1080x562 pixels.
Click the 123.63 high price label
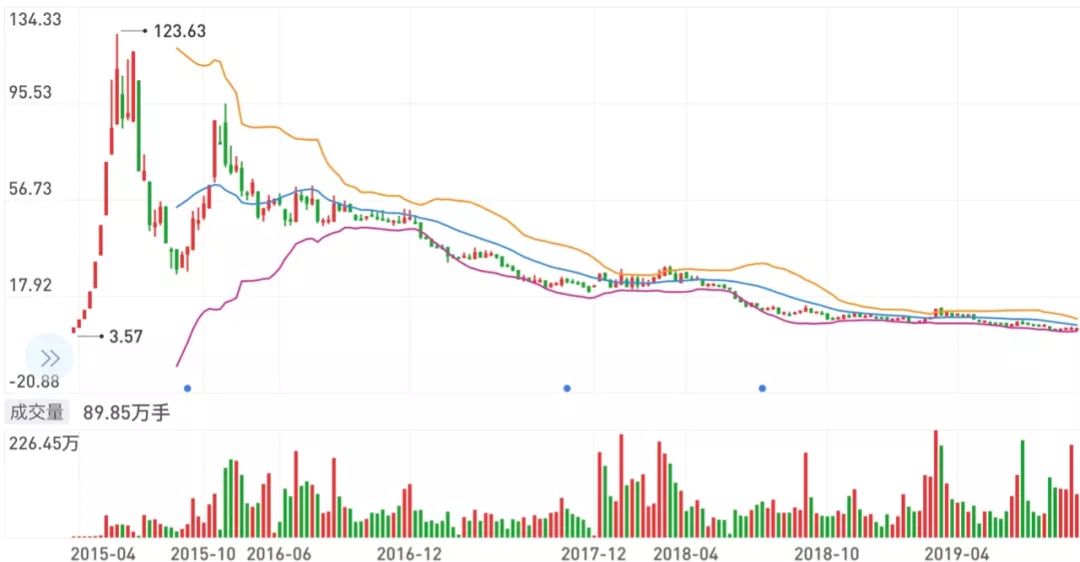[179, 31]
